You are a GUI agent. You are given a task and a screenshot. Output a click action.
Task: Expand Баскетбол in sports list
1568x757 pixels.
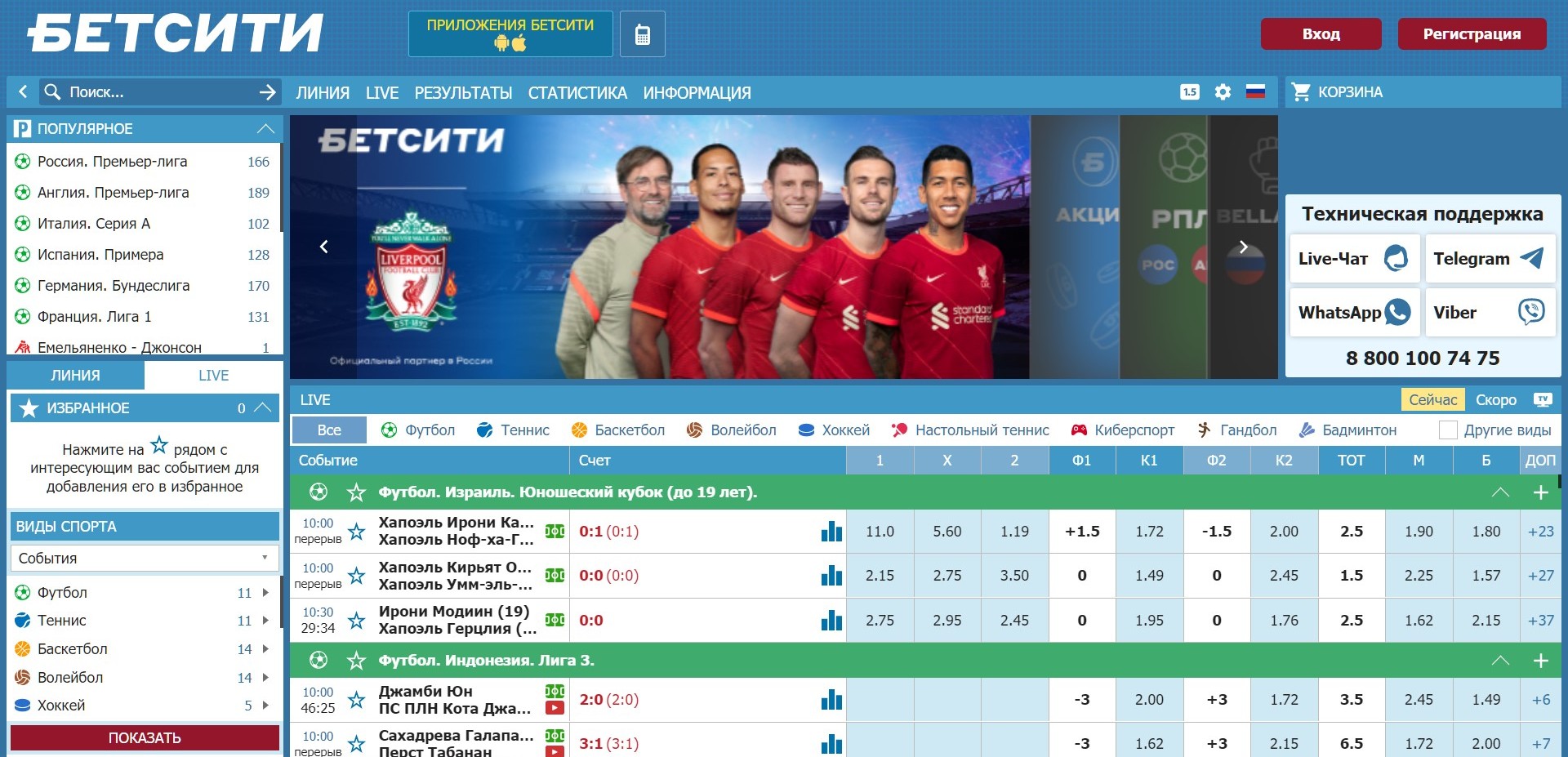[x=265, y=649]
